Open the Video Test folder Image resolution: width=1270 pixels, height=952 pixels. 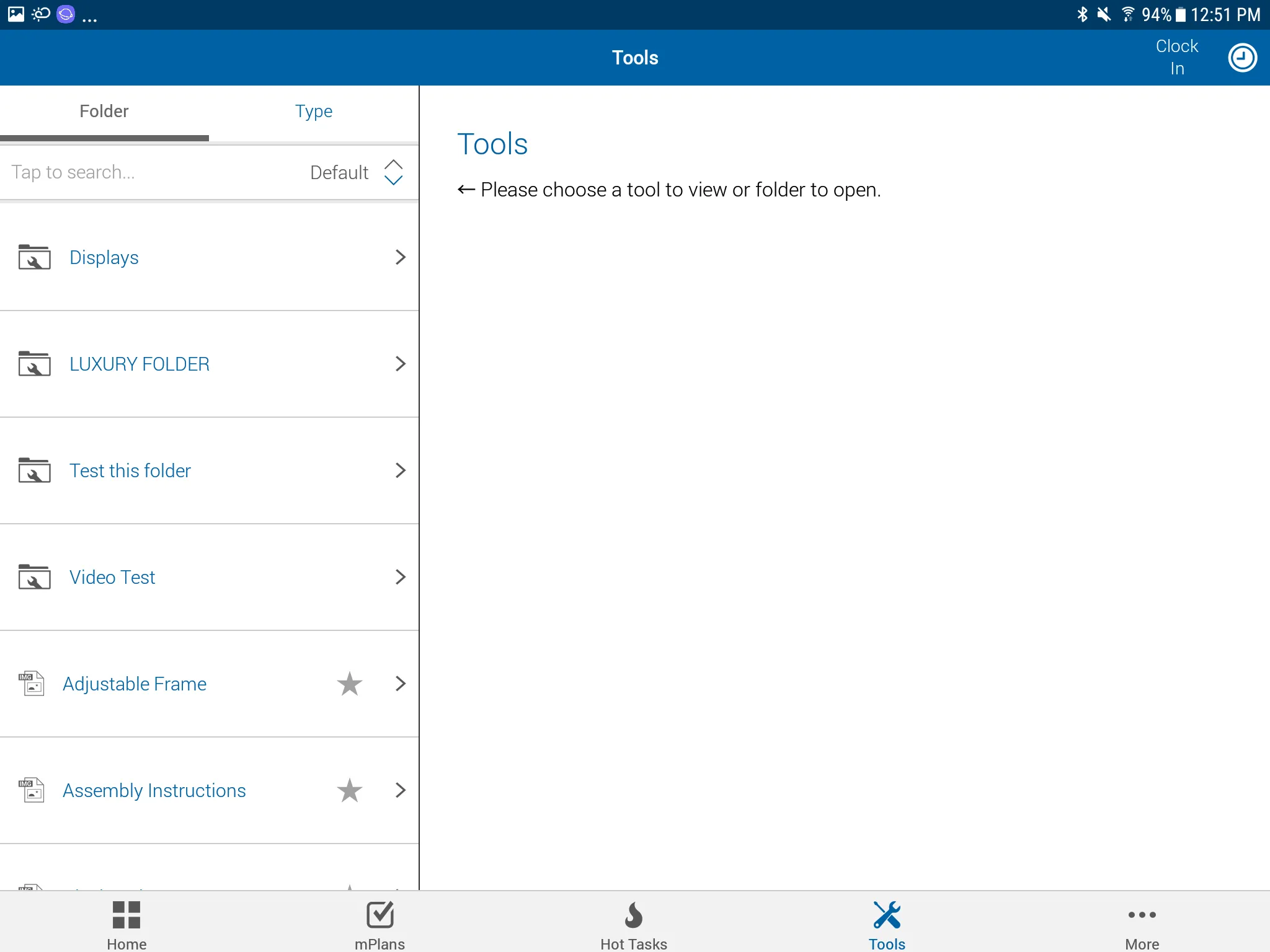(x=209, y=577)
